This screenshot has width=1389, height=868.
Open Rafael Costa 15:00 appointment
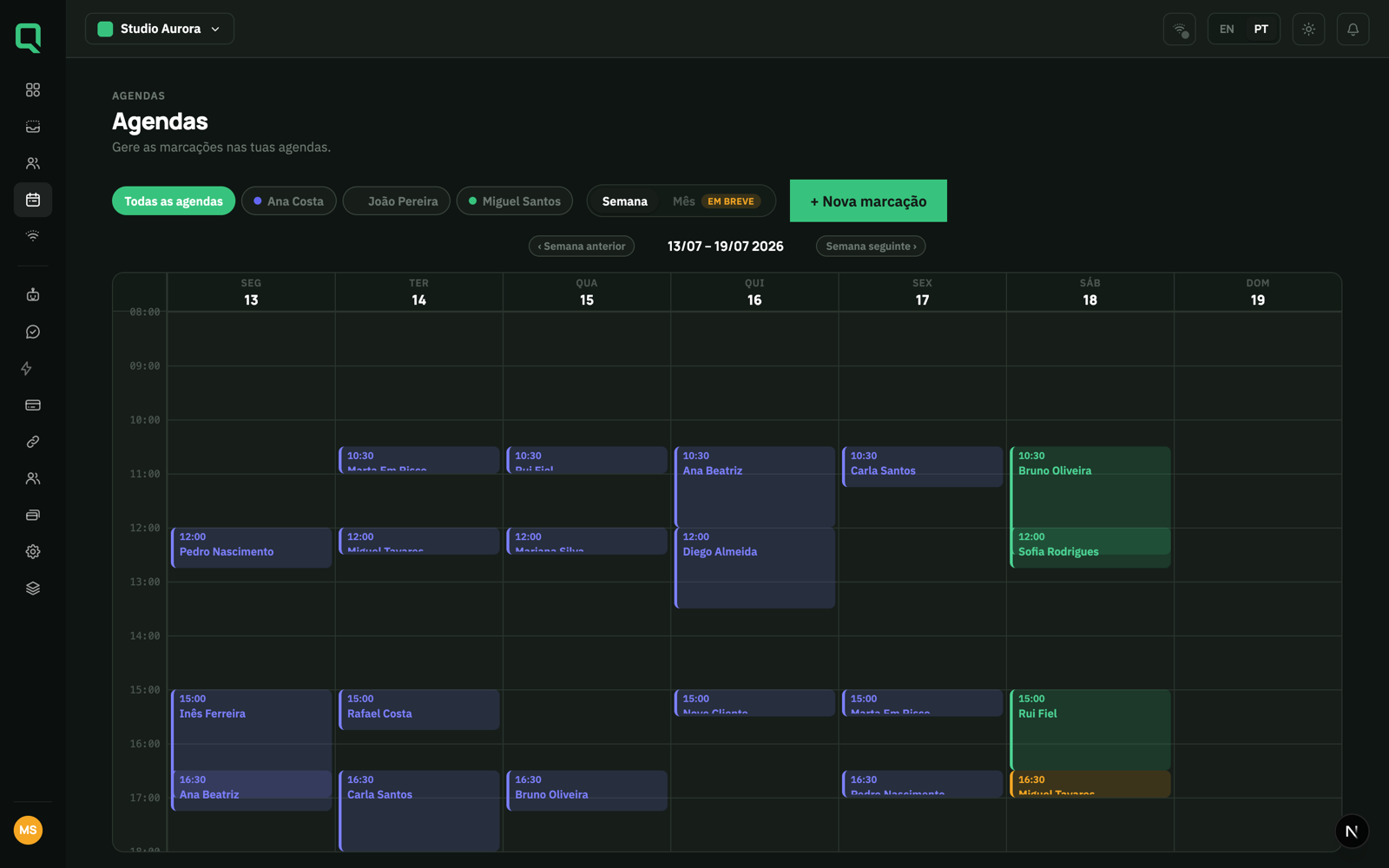419,710
